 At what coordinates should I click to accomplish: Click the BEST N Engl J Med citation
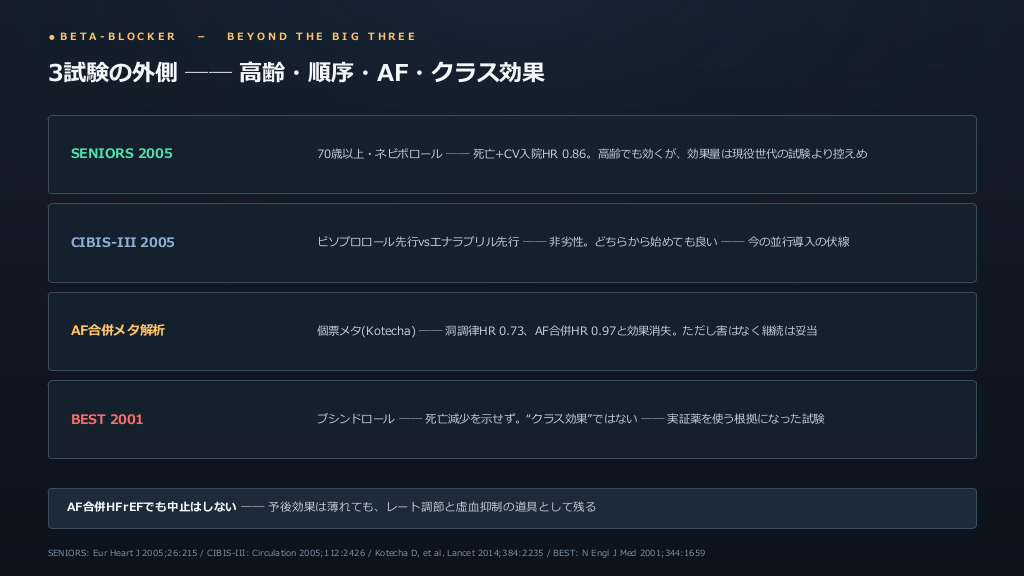click(629, 553)
